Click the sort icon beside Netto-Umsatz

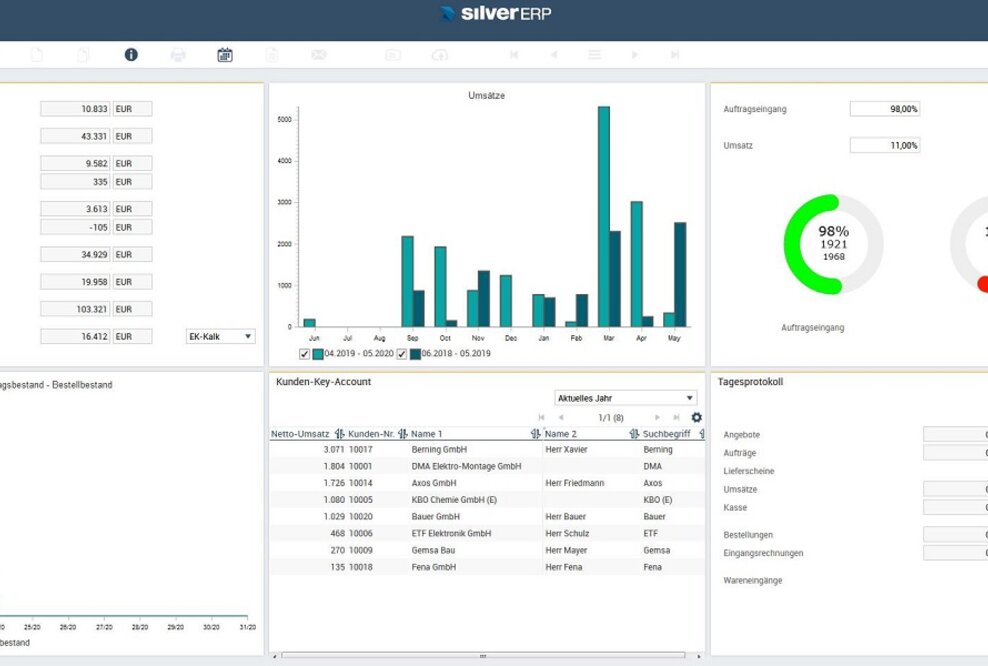pos(340,434)
